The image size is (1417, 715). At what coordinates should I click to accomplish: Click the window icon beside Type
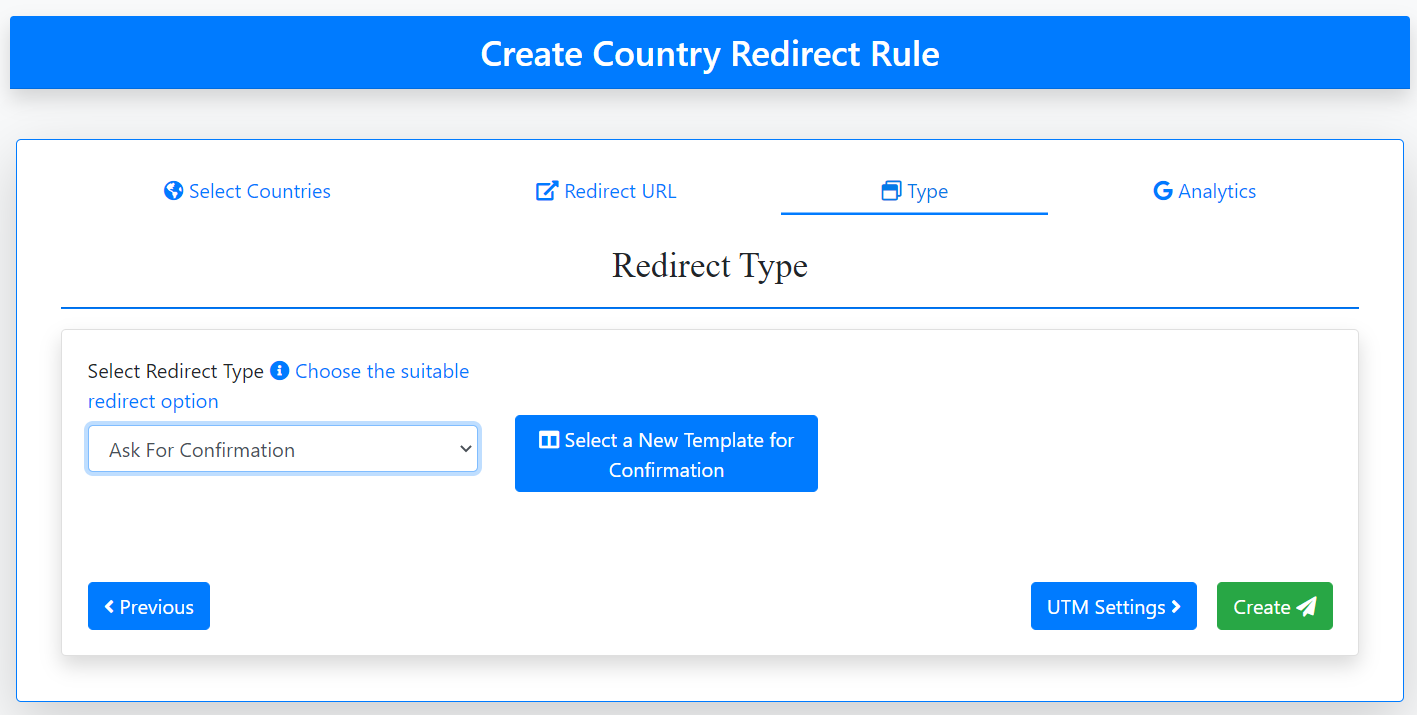click(x=891, y=191)
